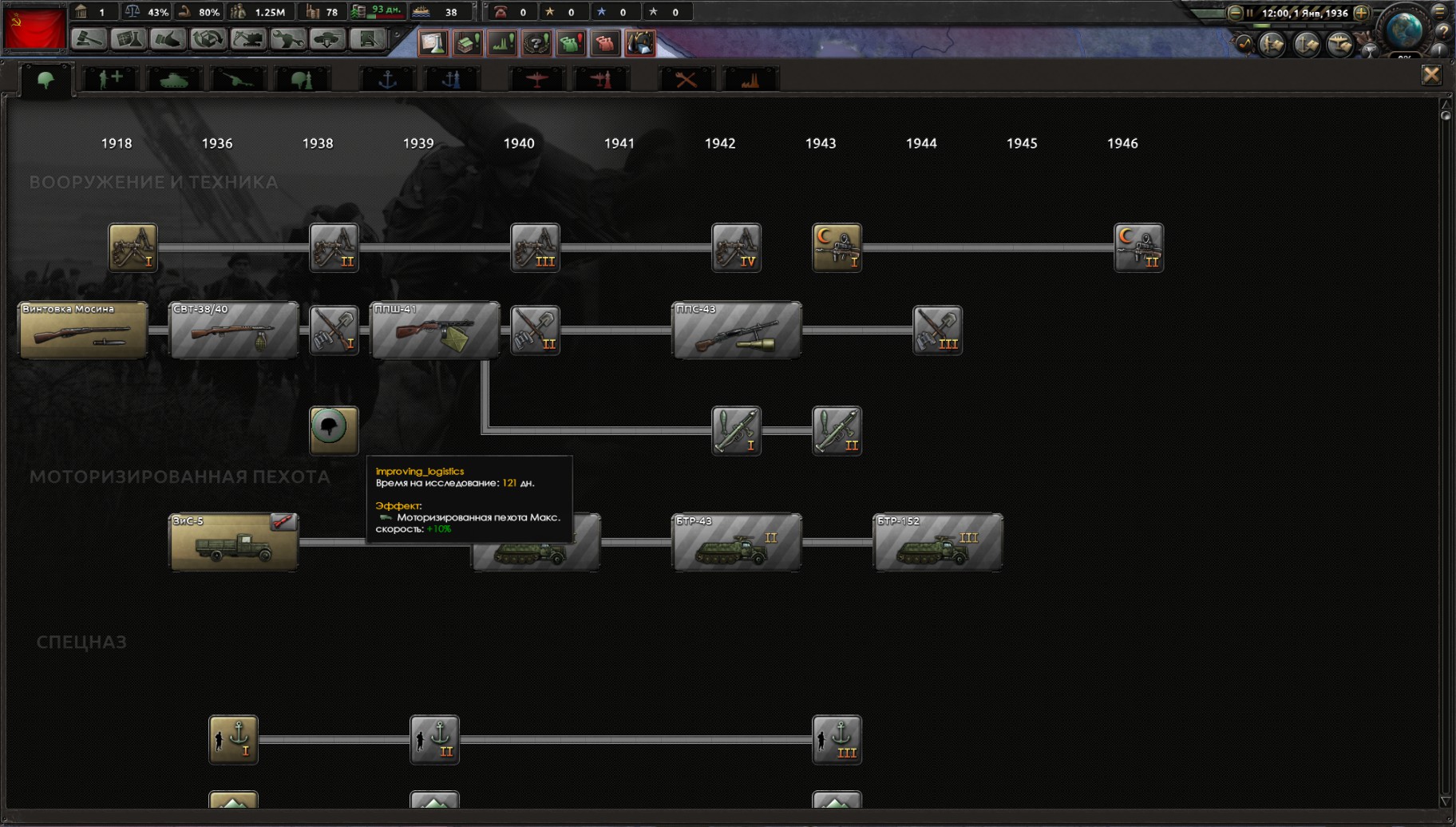Open the Air Doctrine tab
The height and width of the screenshot is (827, 1456).
(x=601, y=80)
